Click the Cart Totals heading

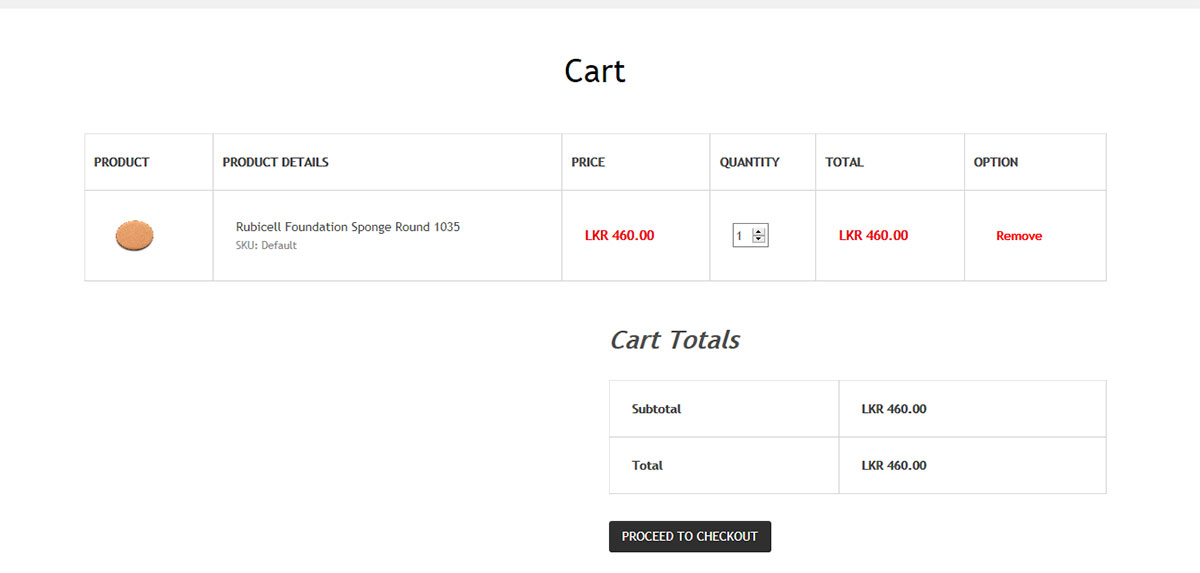point(674,340)
